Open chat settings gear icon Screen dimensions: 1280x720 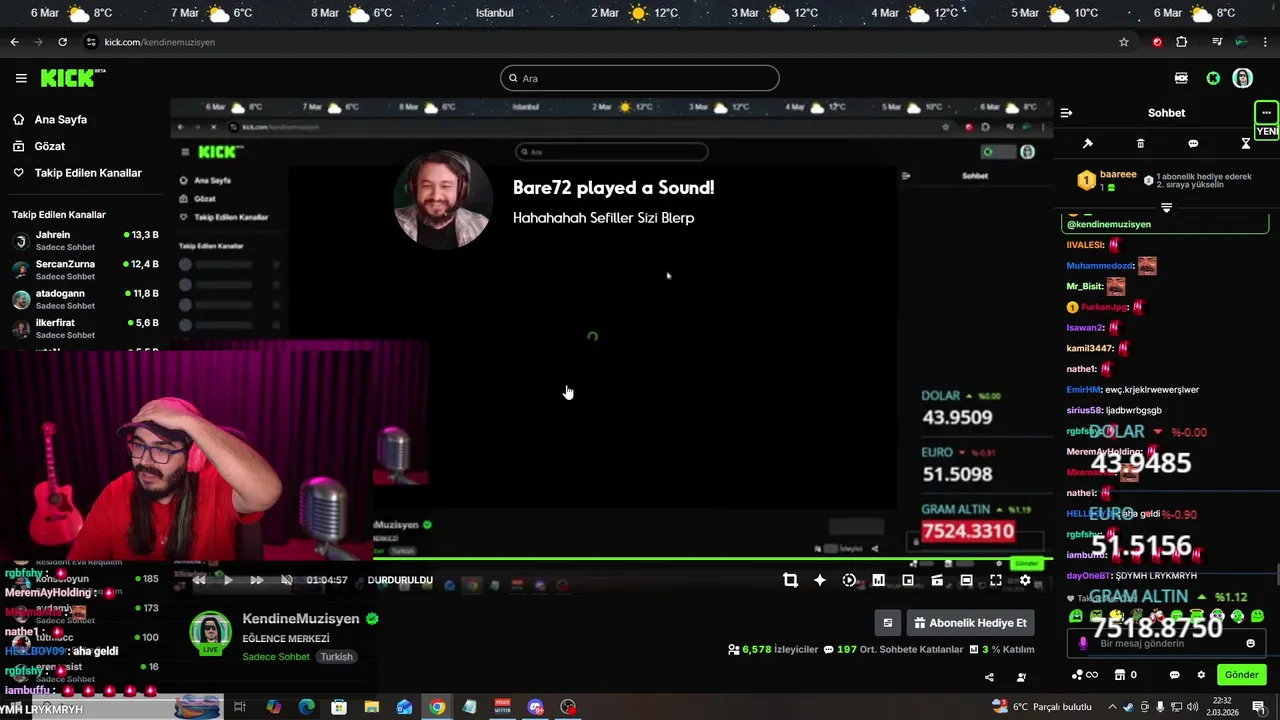click(1201, 675)
